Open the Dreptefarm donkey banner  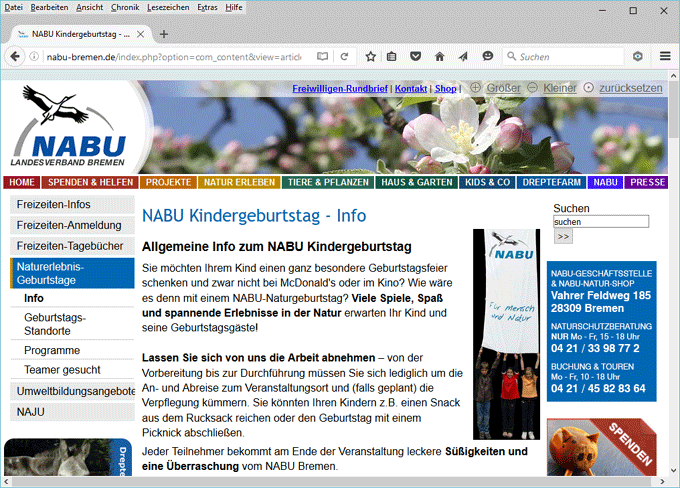68,457
